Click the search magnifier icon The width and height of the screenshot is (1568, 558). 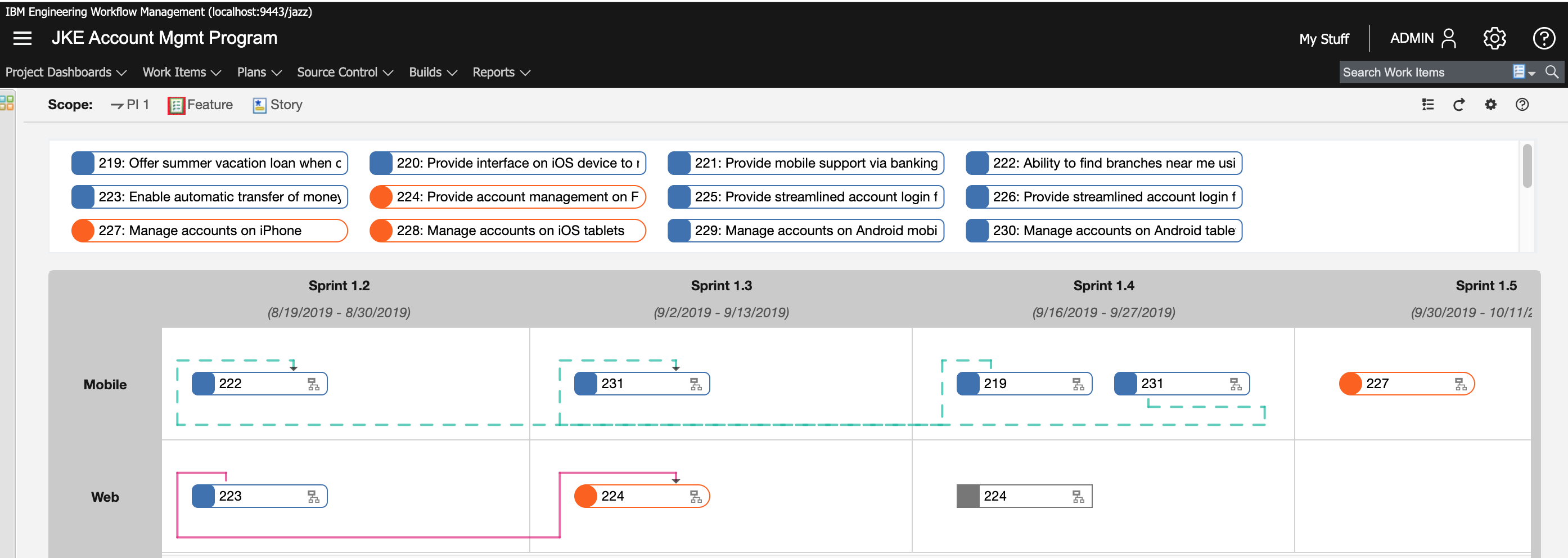point(1552,72)
